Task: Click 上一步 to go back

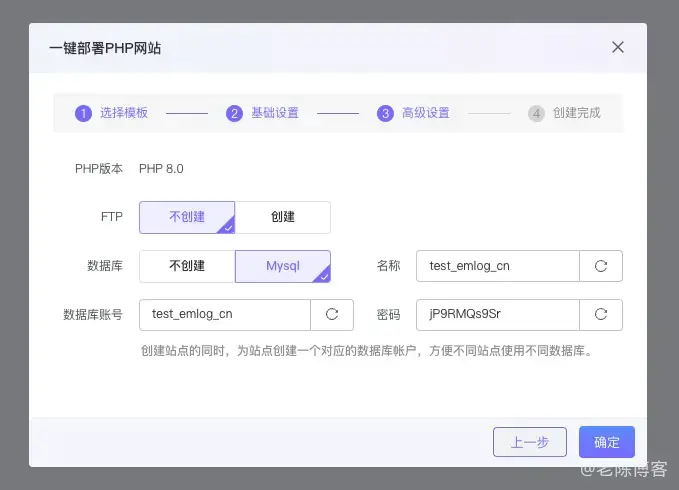Action: pyautogui.click(x=530, y=442)
